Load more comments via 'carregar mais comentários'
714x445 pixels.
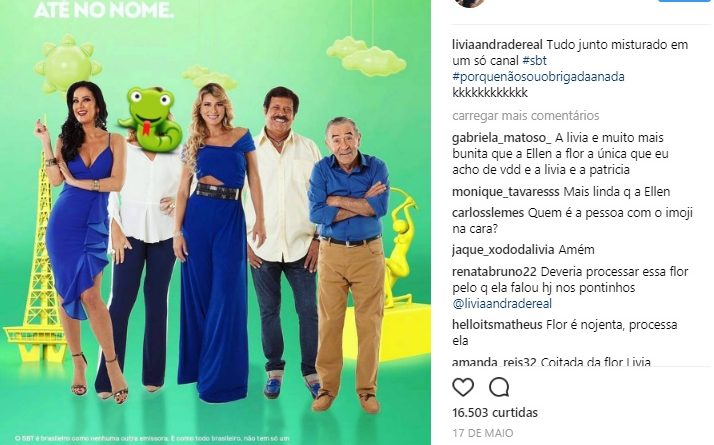click(x=525, y=116)
